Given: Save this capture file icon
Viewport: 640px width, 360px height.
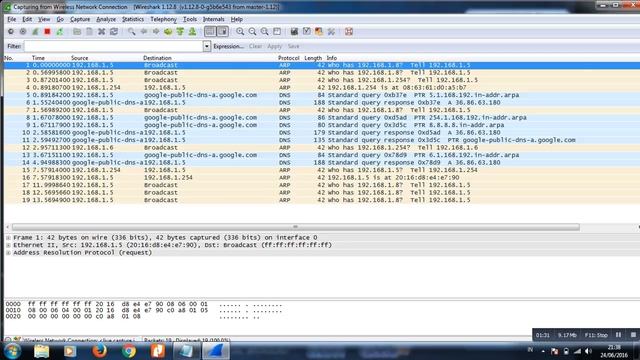Looking at the screenshot, I should click(x=89, y=31).
